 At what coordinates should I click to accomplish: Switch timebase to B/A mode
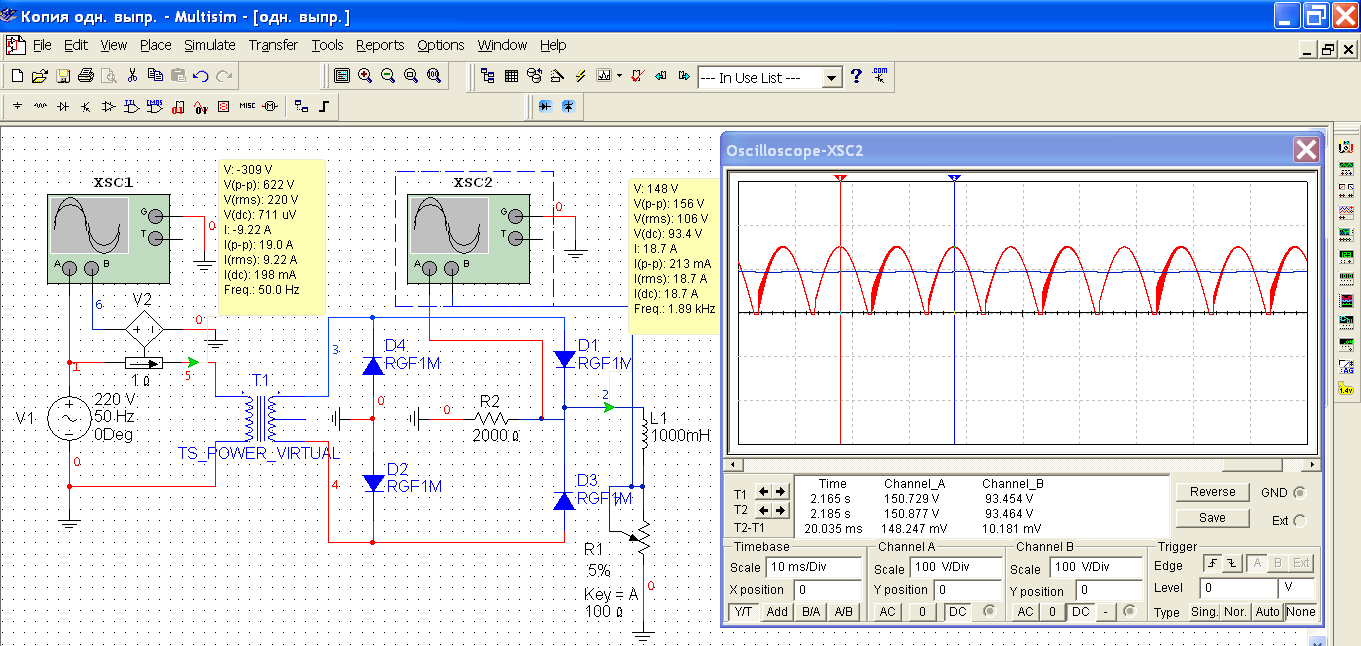pyautogui.click(x=810, y=611)
